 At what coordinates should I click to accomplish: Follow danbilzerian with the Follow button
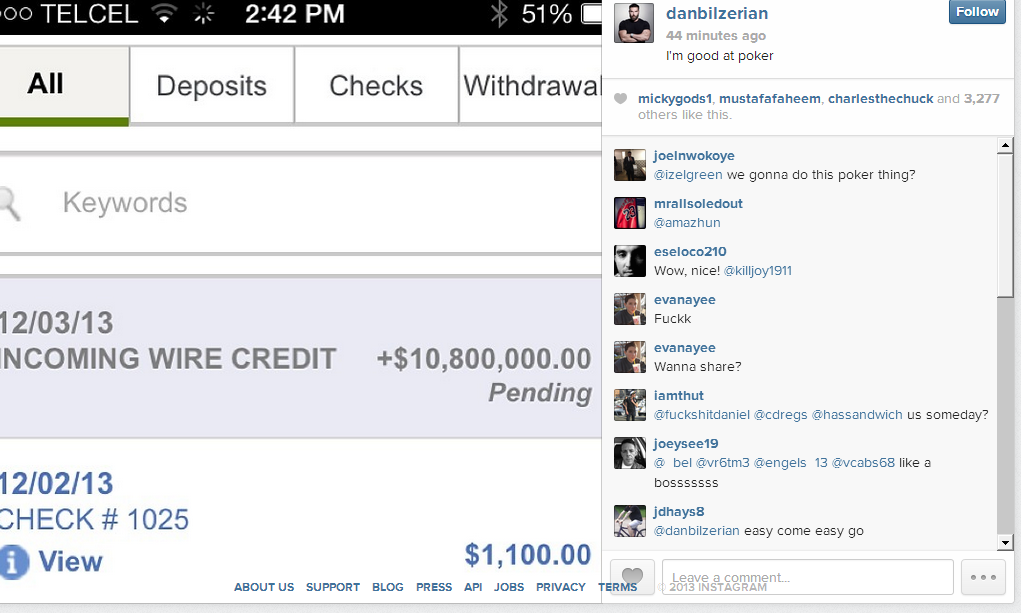[977, 12]
